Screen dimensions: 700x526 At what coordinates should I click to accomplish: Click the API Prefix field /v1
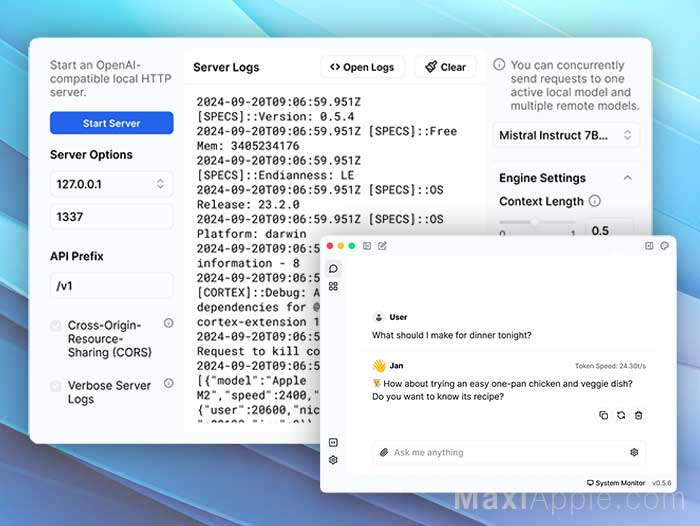[112, 286]
